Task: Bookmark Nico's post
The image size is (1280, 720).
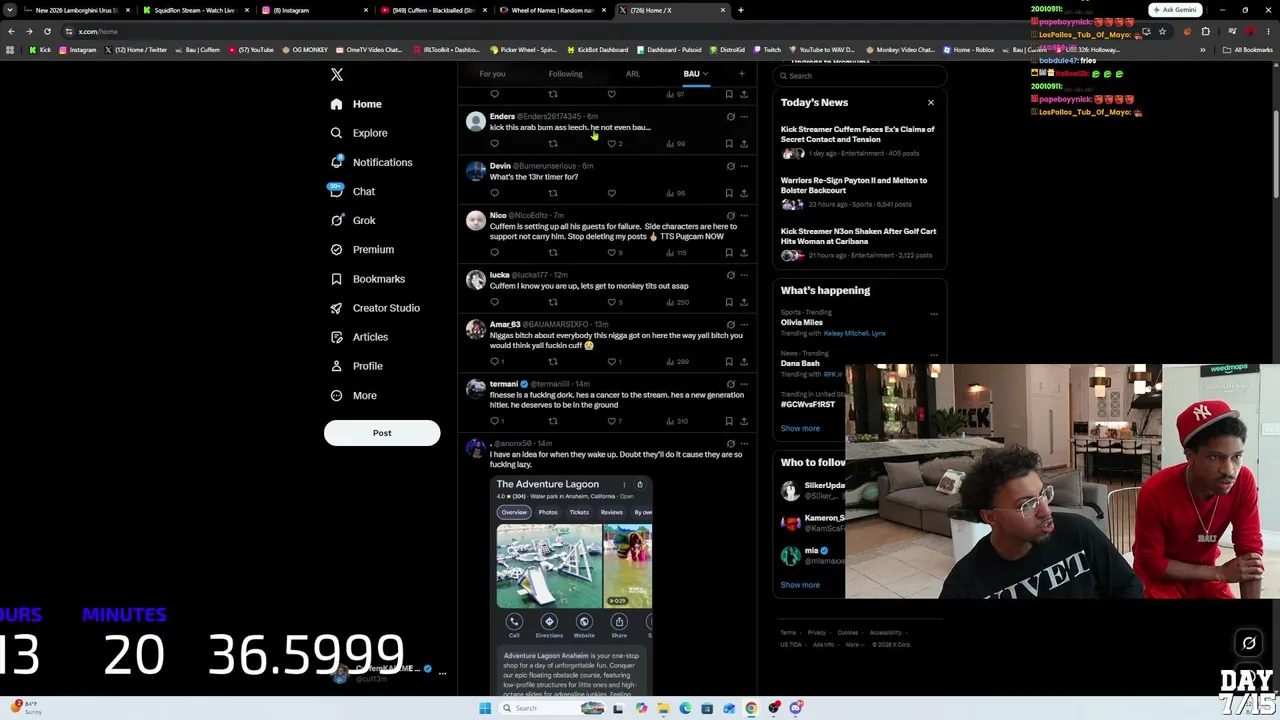Action: coord(729,252)
